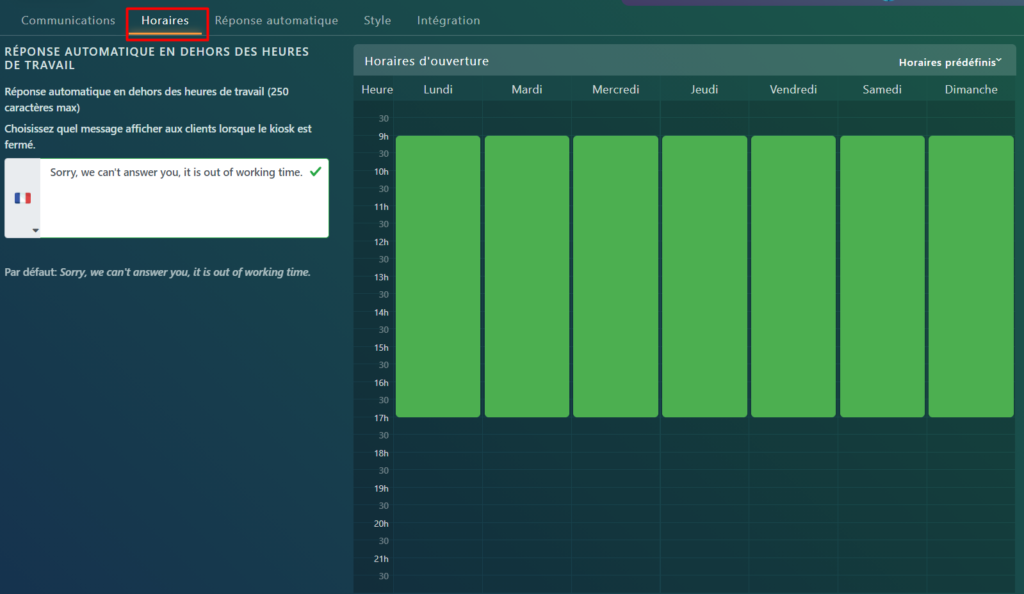Image resolution: width=1024 pixels, height=594 pixels.
Task: Open the language dropdown arrow under the flag
Action: 36,231
